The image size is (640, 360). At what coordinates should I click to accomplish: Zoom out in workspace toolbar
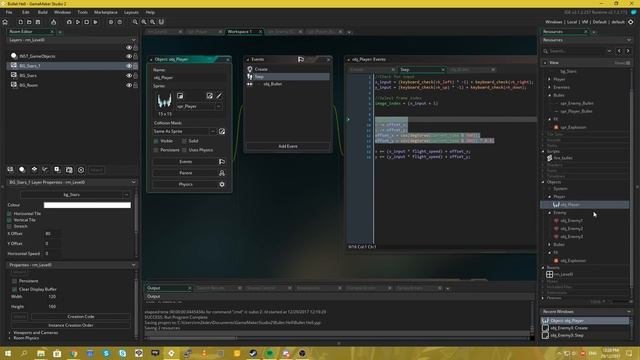click(135, 22)
